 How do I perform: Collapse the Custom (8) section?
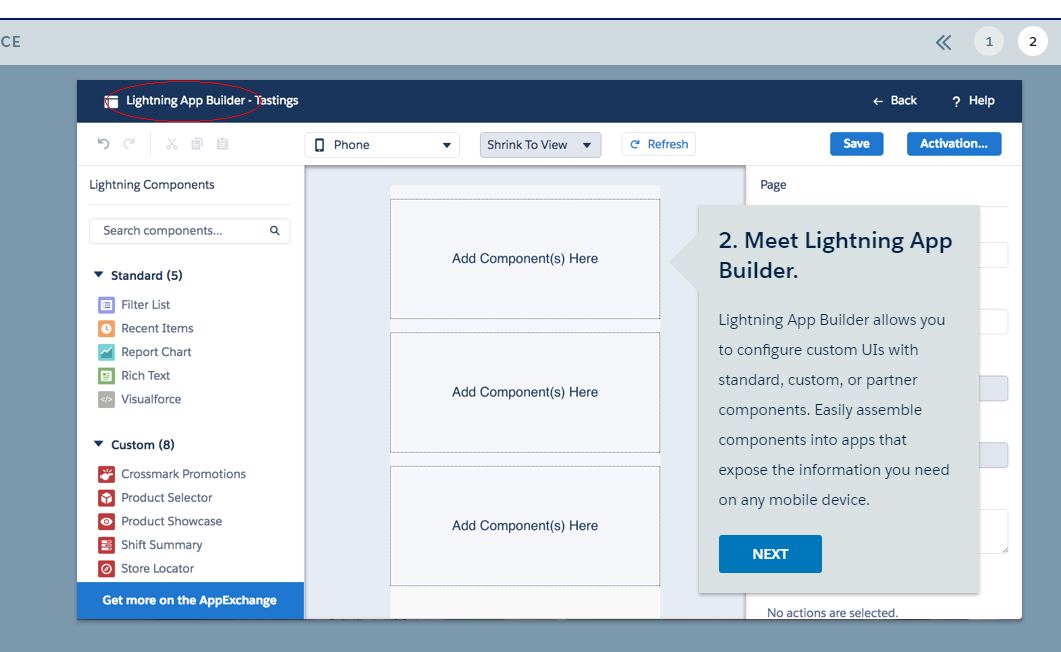pos(99,444)
